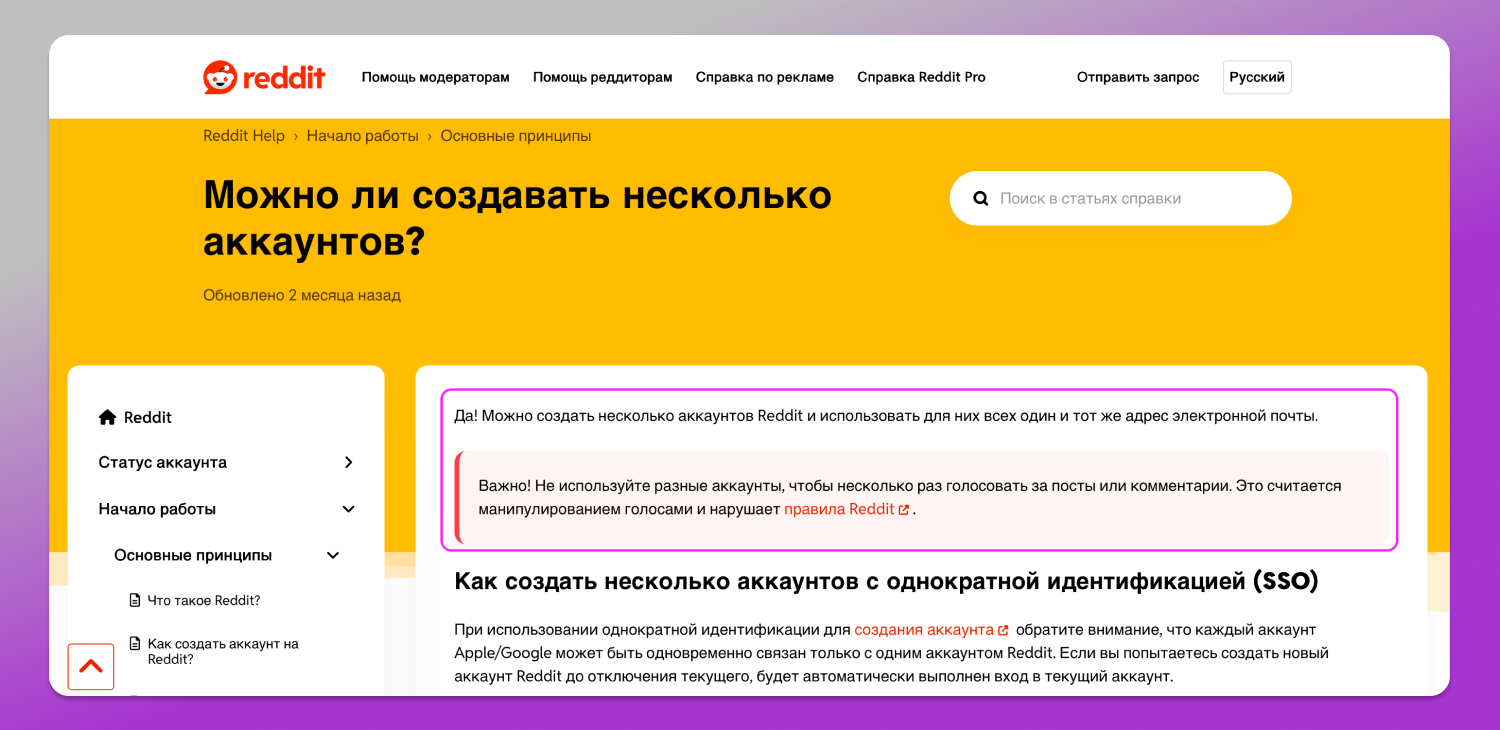Follow the создания аккаунта link
Screen dimensions: 1500x730
tap(924, 630)
